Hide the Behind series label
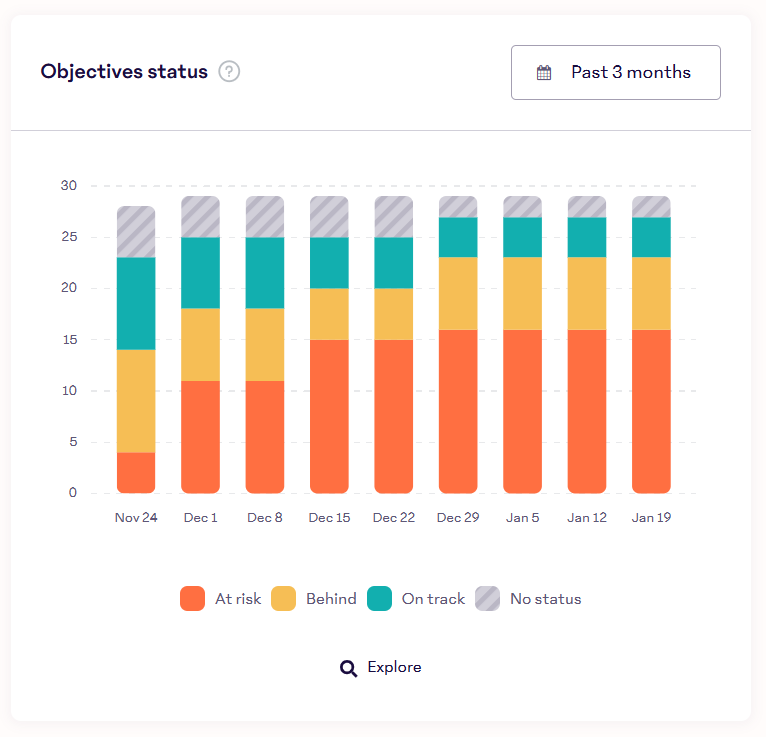Viewport: 766px width, 737px height. [x=331, y=599]
